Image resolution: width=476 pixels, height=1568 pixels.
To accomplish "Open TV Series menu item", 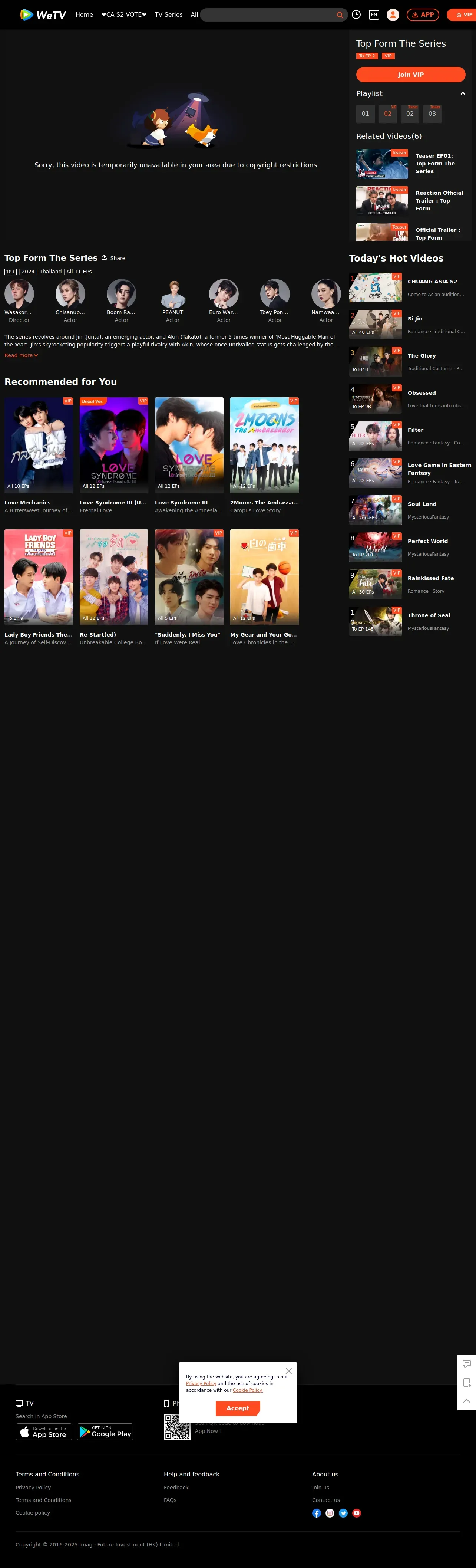I will (169, 14).
